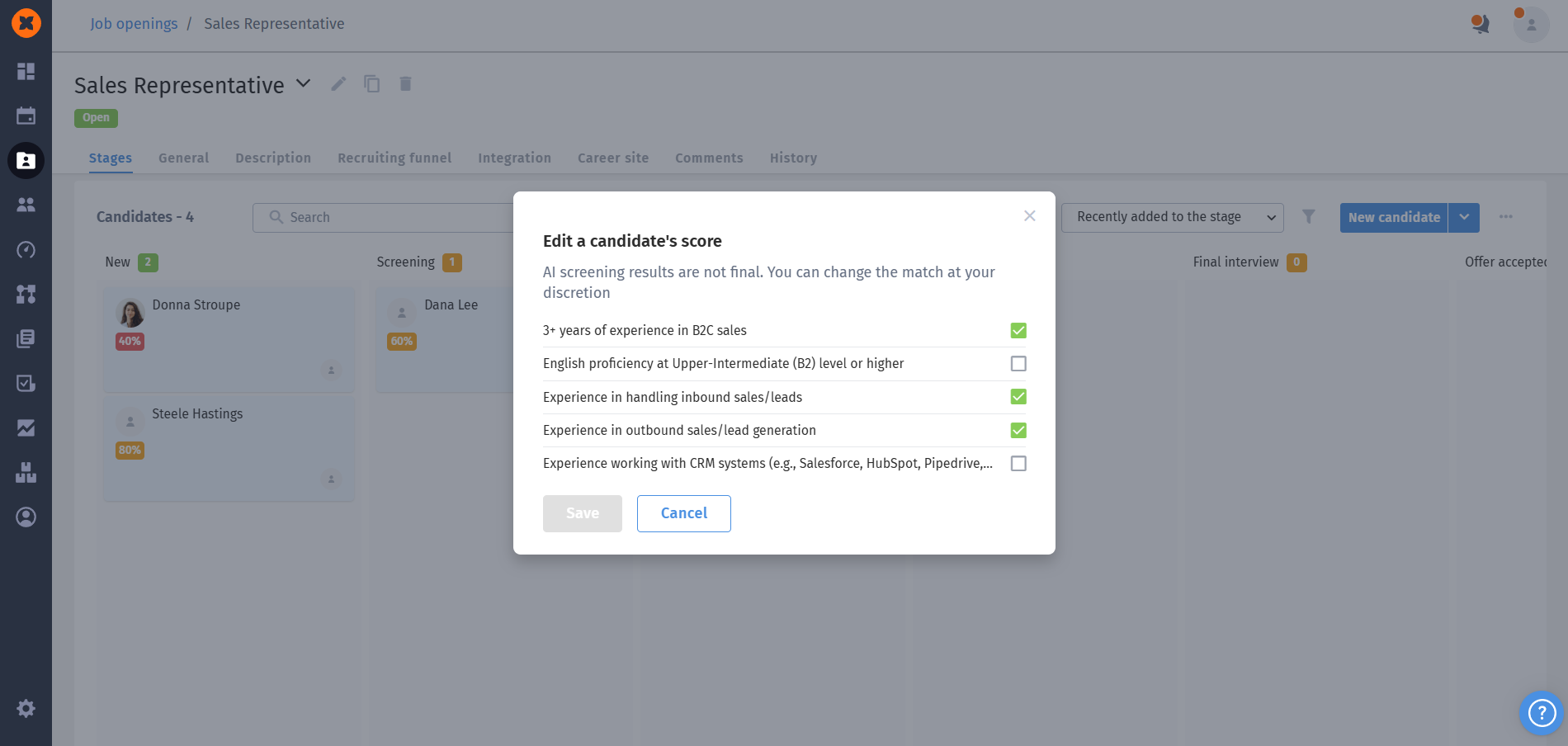Click the pencil edit icon beside job title
Screen dimensions: 1568x746
point(338,84)
